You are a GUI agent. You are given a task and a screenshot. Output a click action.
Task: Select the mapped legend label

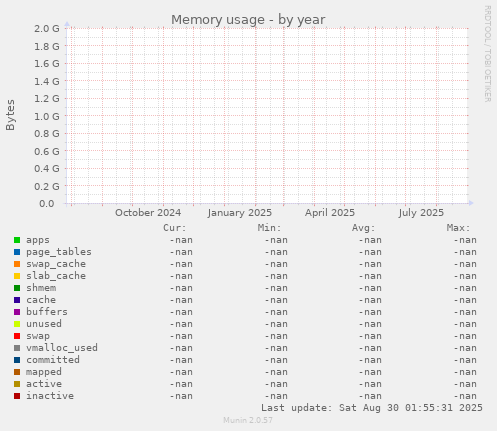[44, 372]
